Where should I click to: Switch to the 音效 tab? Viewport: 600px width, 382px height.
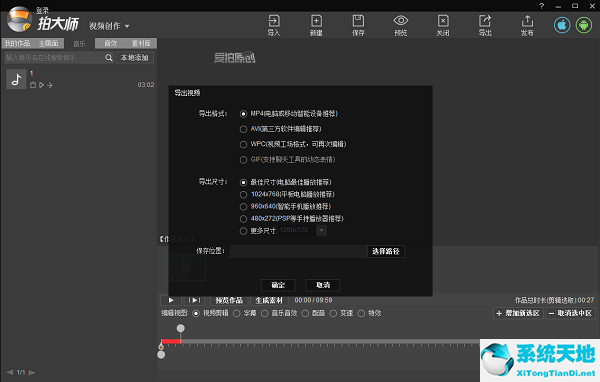point(111,44)
